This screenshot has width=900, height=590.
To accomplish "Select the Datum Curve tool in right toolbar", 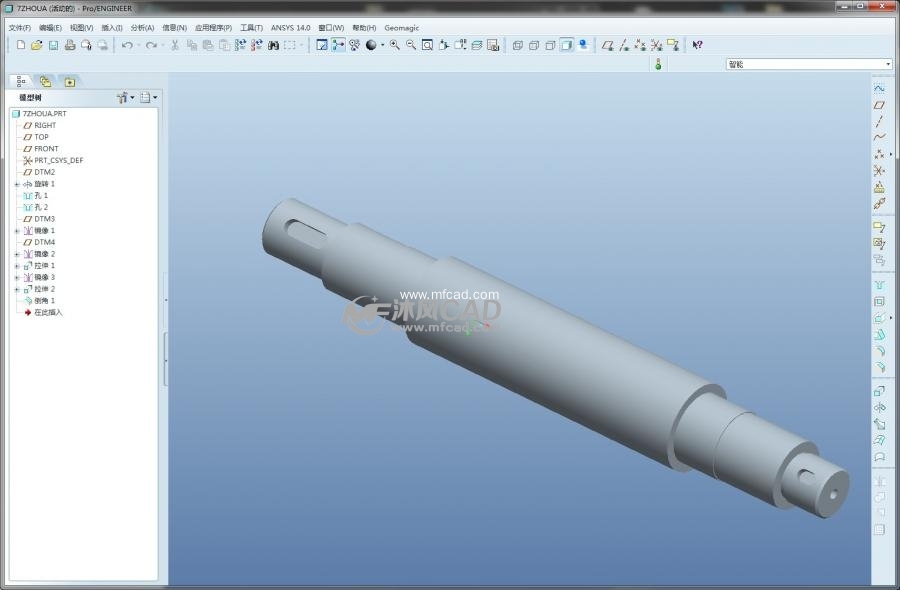I will pos(879,137).
